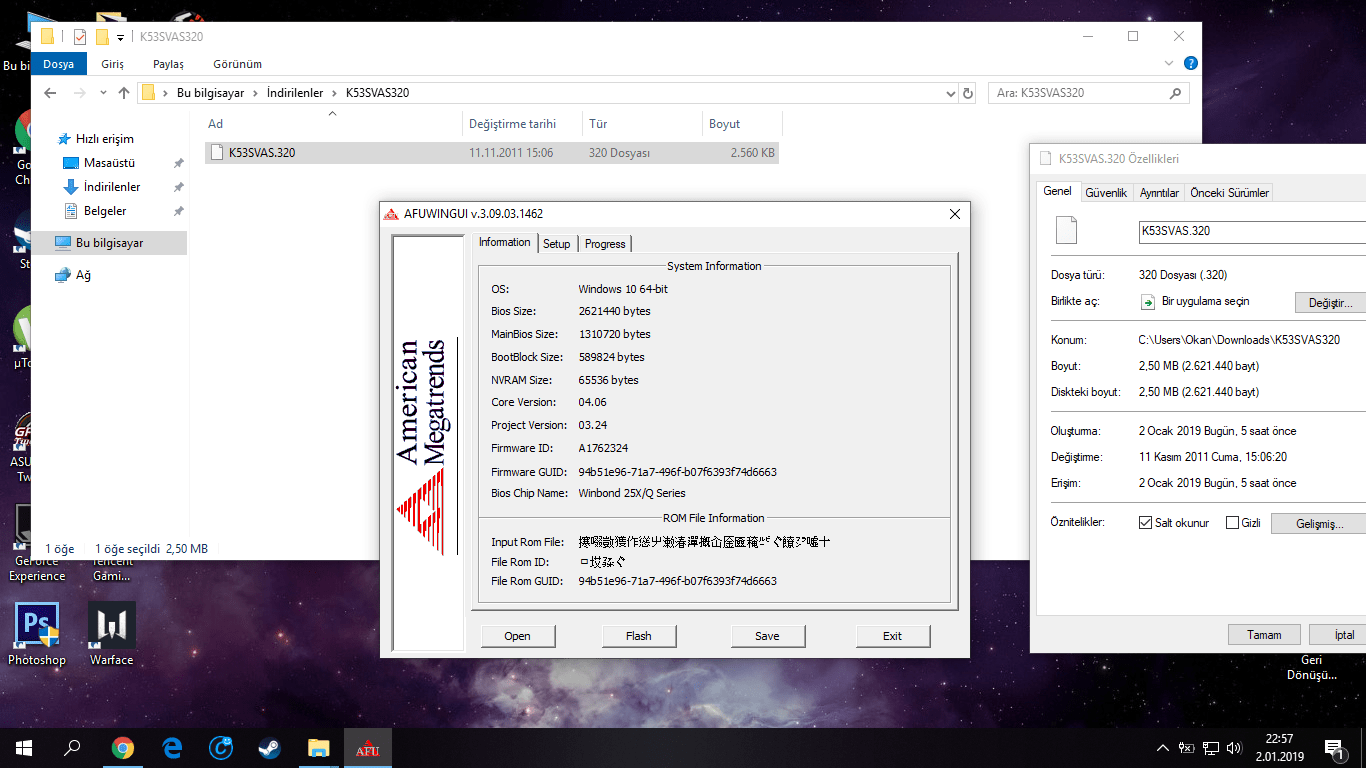The image size is (1366, 768).
Task: Click pin icon next to Masaüstü
Action: [x=178, y=163]
